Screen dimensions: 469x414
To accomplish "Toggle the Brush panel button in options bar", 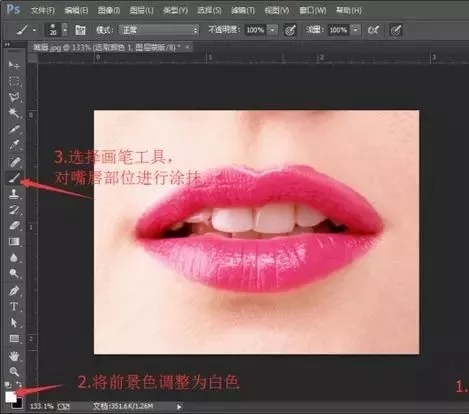I will pos(80,30).
